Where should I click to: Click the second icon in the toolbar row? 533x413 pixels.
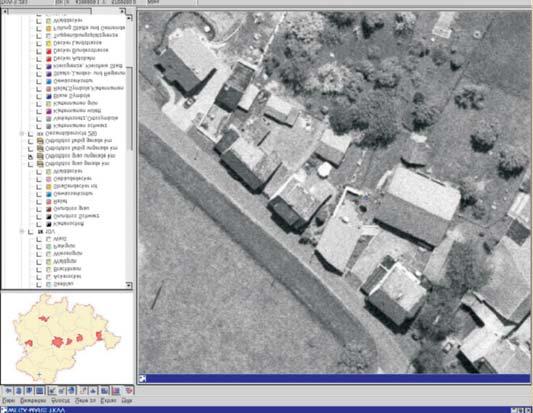[19, 391]
